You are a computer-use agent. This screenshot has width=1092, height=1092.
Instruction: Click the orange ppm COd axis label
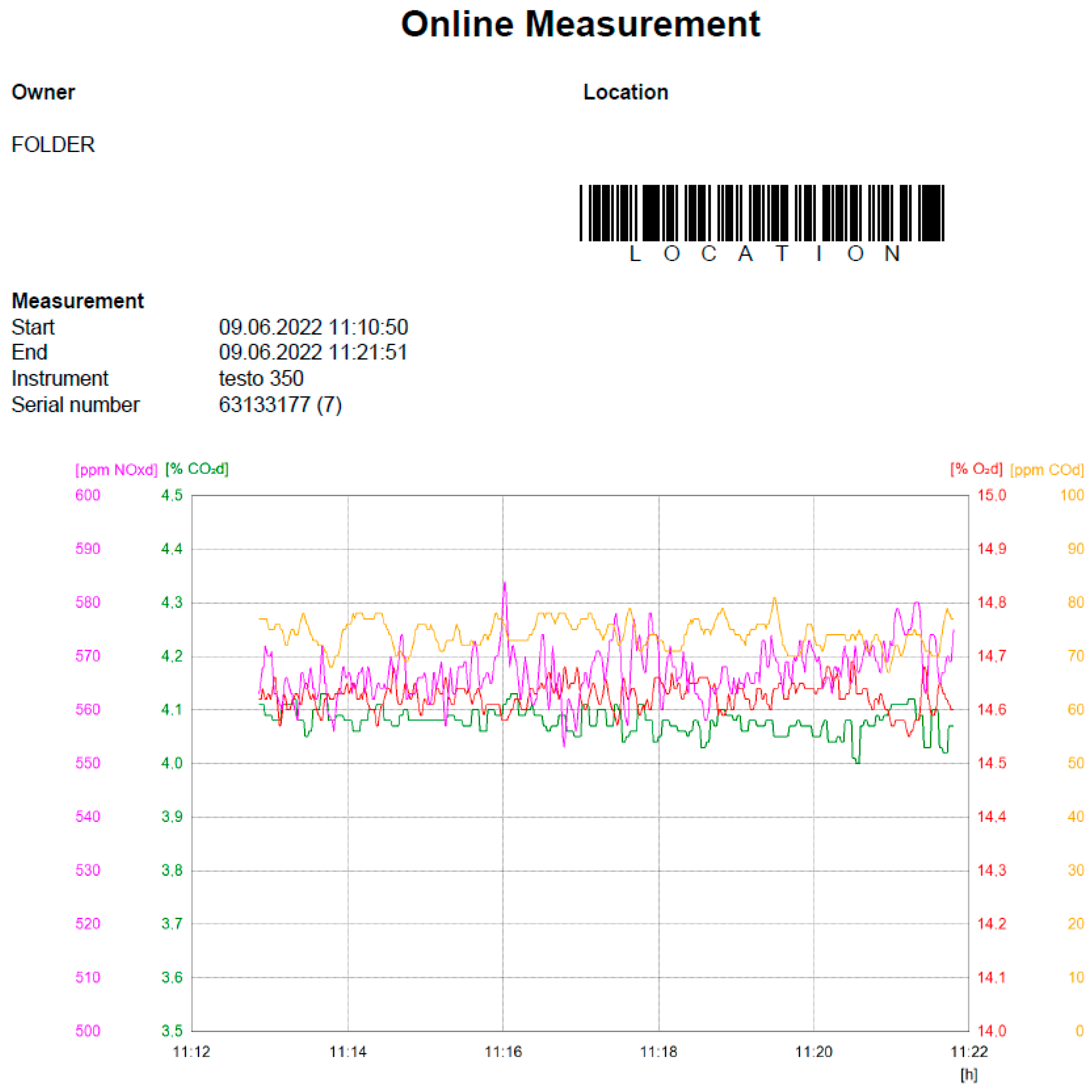click(x=1047, y=470)
